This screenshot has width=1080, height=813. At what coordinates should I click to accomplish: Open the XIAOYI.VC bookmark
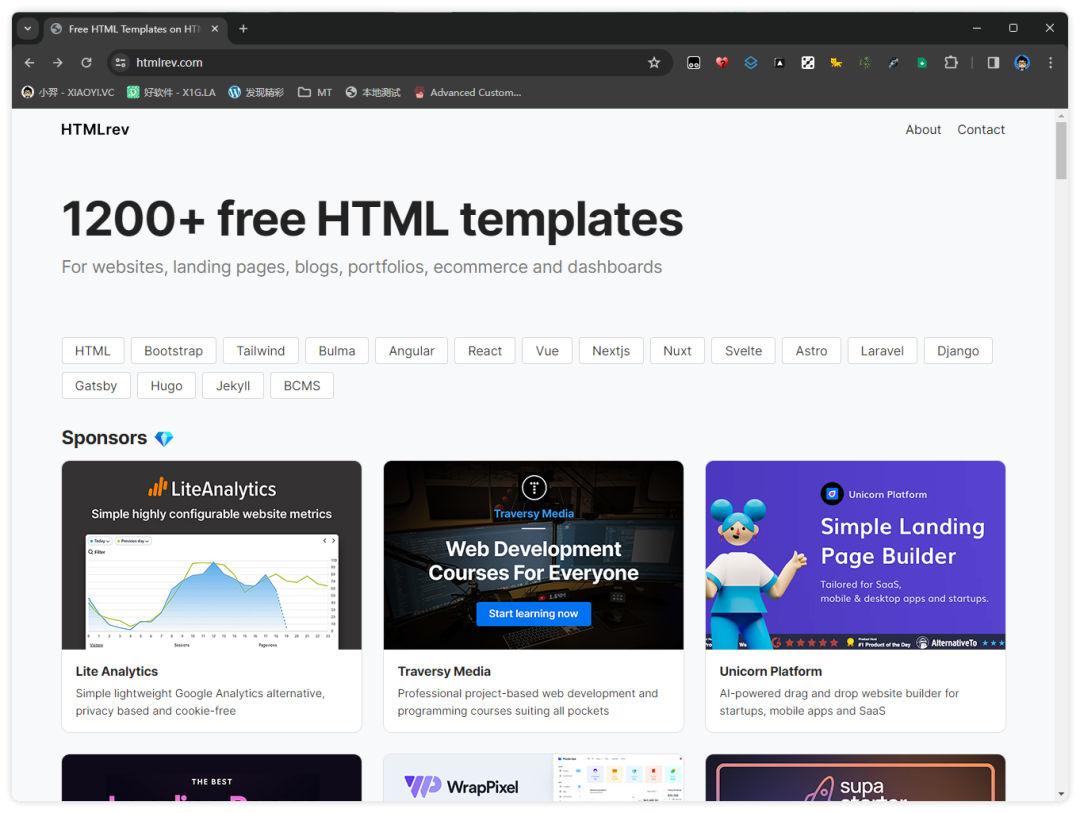coord(68,92)
